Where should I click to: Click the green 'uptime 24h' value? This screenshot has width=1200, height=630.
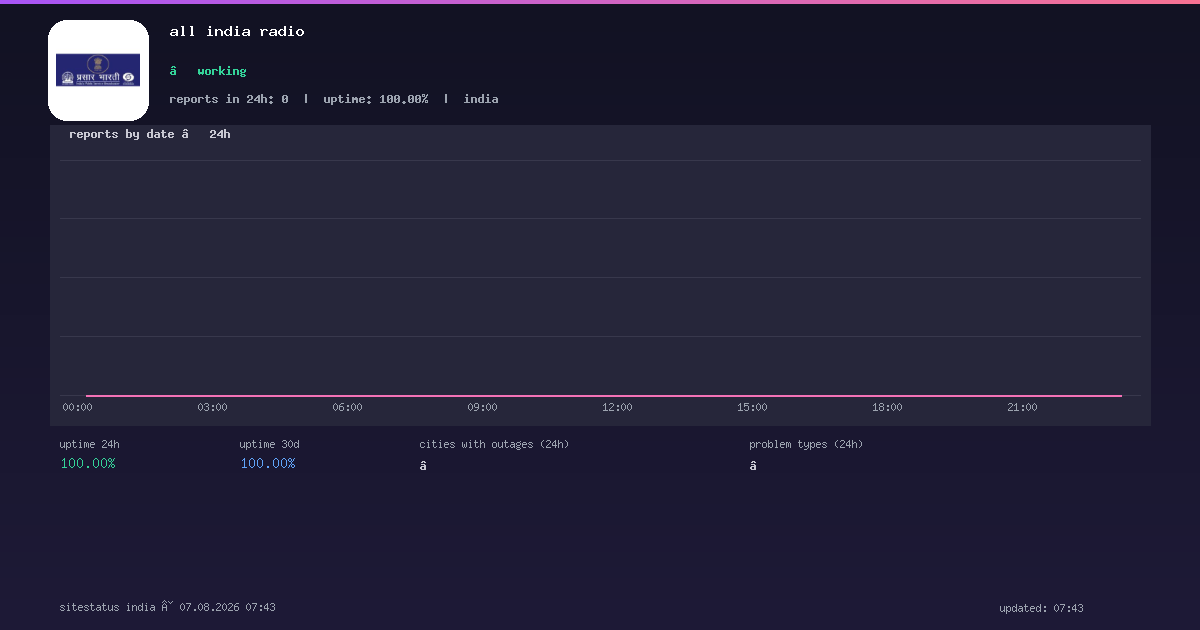pos(88,463)
